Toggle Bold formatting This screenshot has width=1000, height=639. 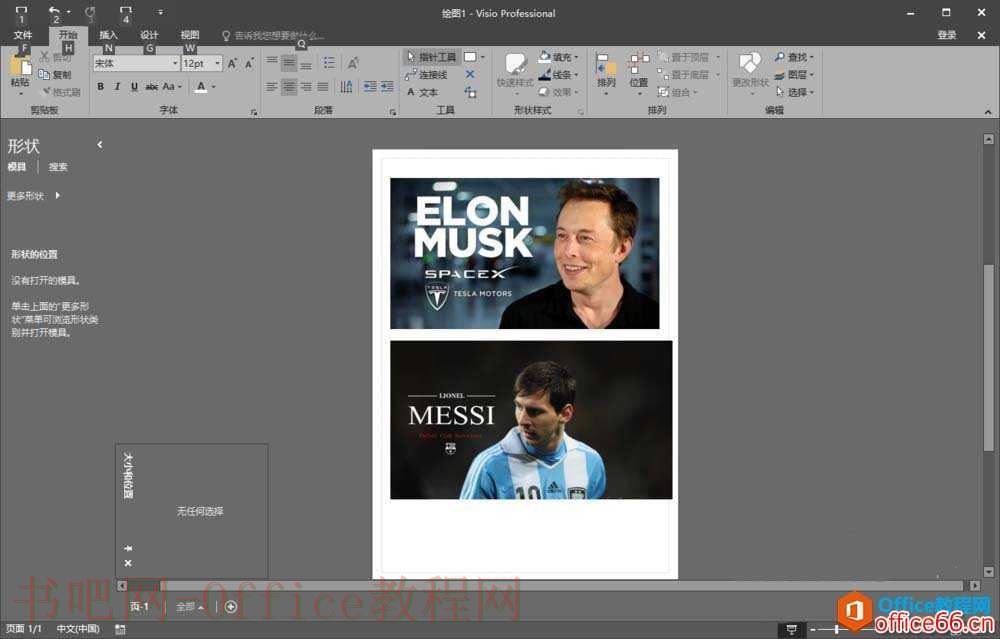pos(100,87)
